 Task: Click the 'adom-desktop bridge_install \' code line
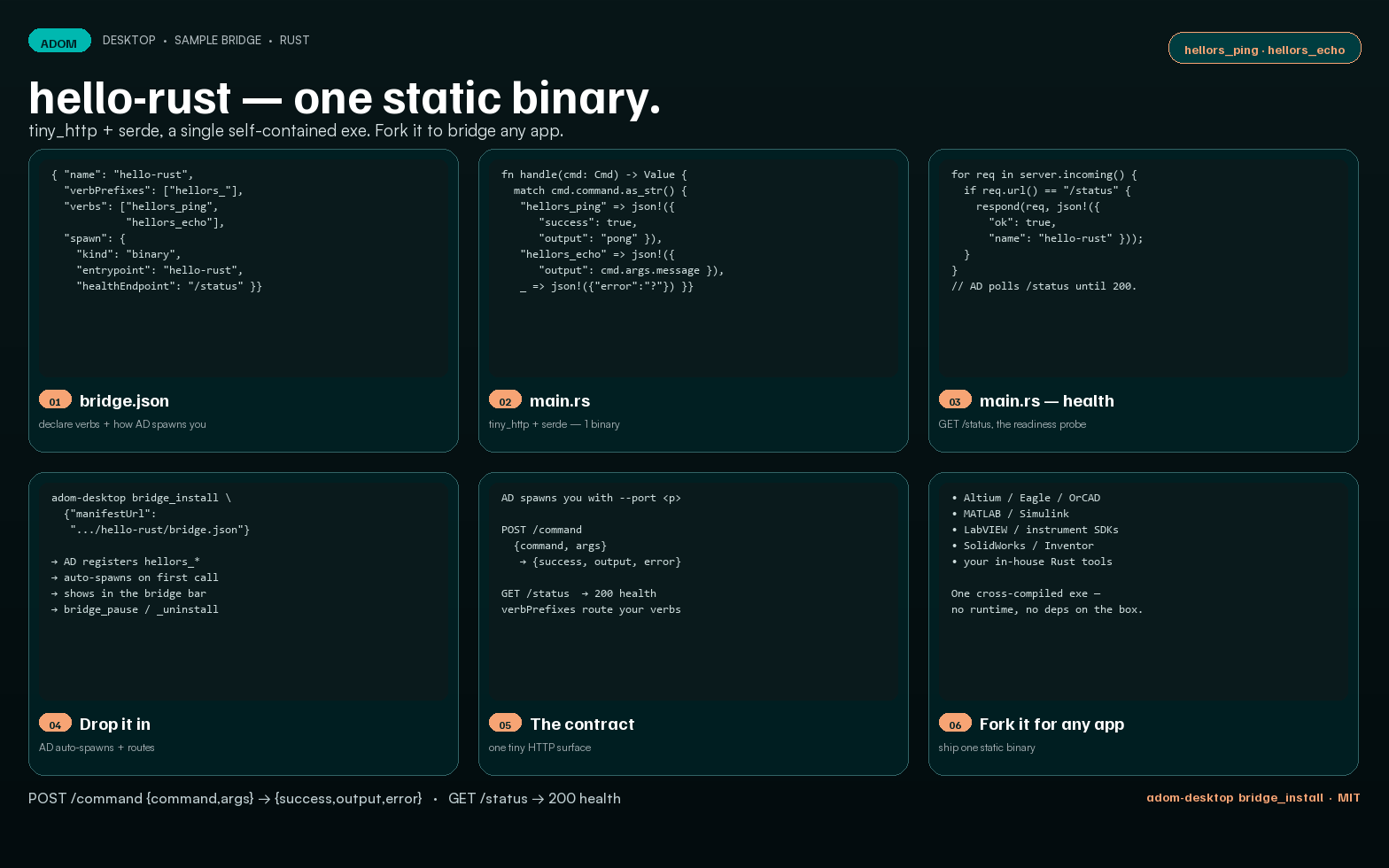point(142,498)
